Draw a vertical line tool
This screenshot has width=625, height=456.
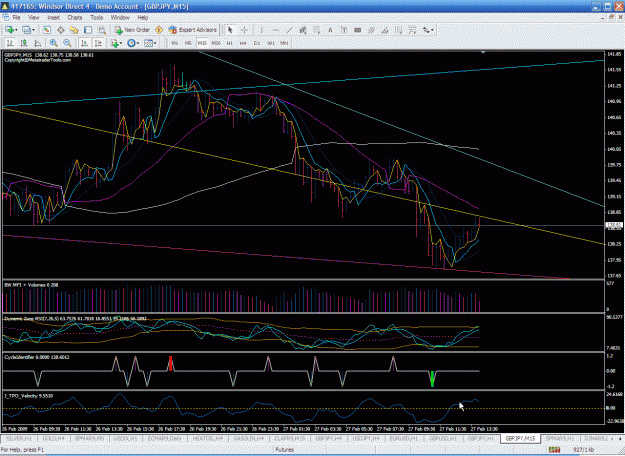point(261,30)
